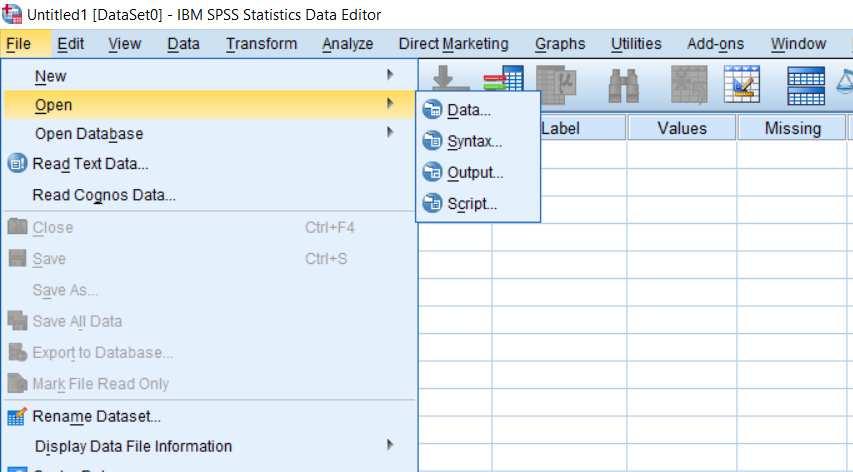Expand the Open Database submenu
853x472 pixels.
[x=209, y=133]
